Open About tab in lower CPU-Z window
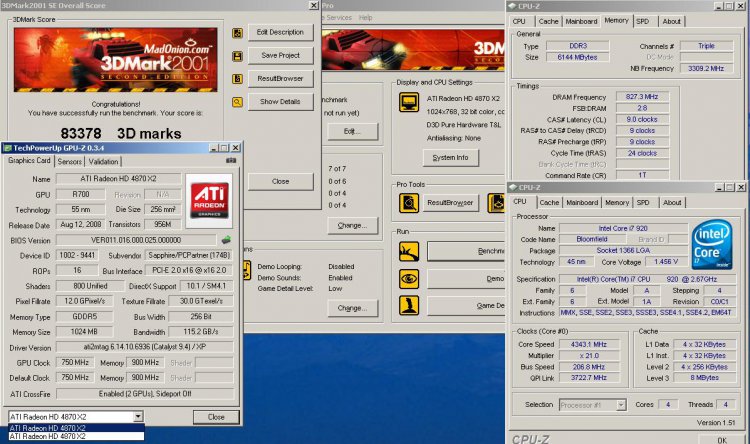 (672, 203)
